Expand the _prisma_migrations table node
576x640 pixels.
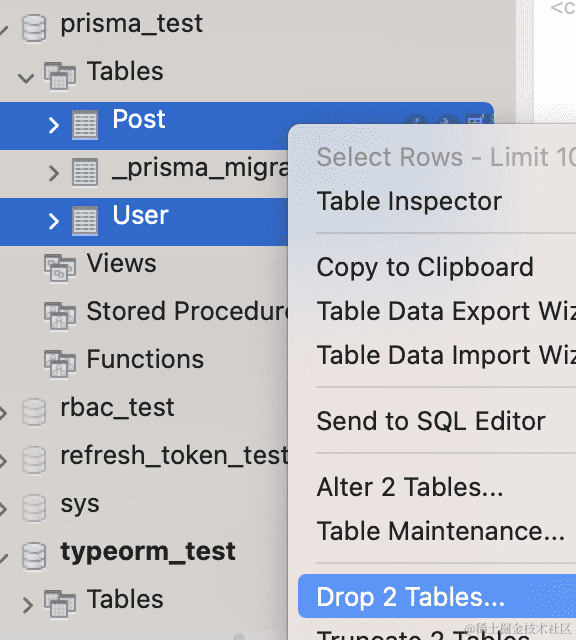[x=53, y=173]
